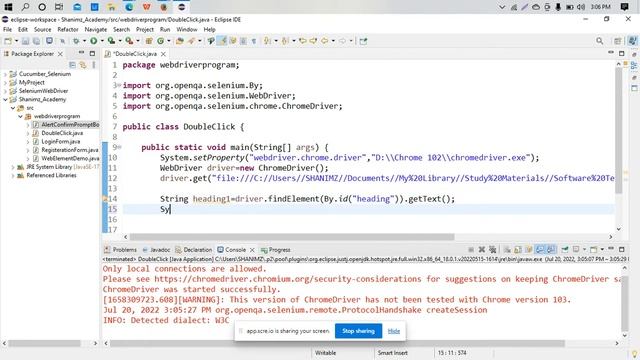This screenshot has height=360, width=640.
Task: Go to the Next Annotation
Action: [267, 41]
